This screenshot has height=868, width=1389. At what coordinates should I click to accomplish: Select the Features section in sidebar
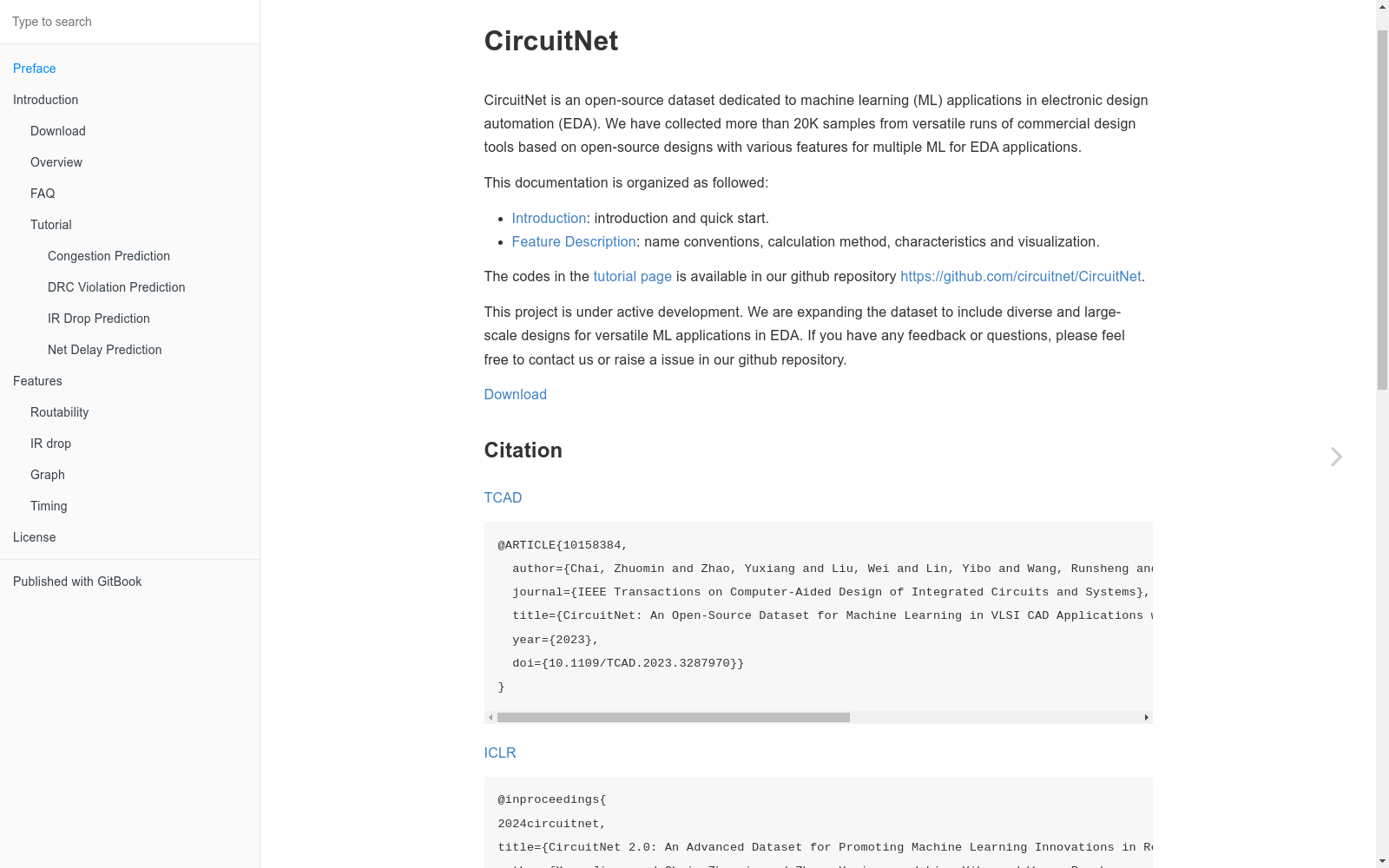tap(37, 381)
